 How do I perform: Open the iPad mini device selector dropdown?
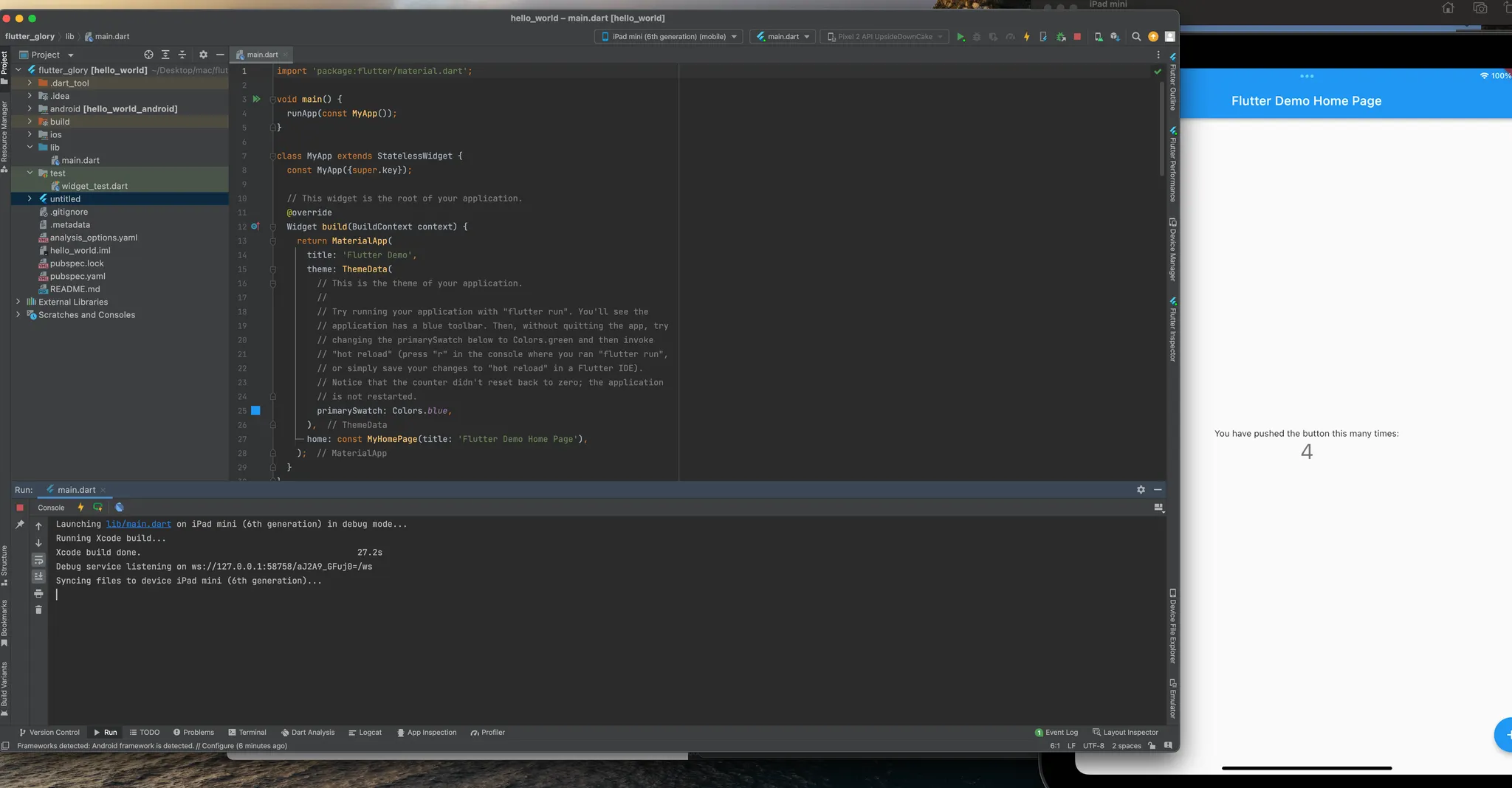(669, 37)
